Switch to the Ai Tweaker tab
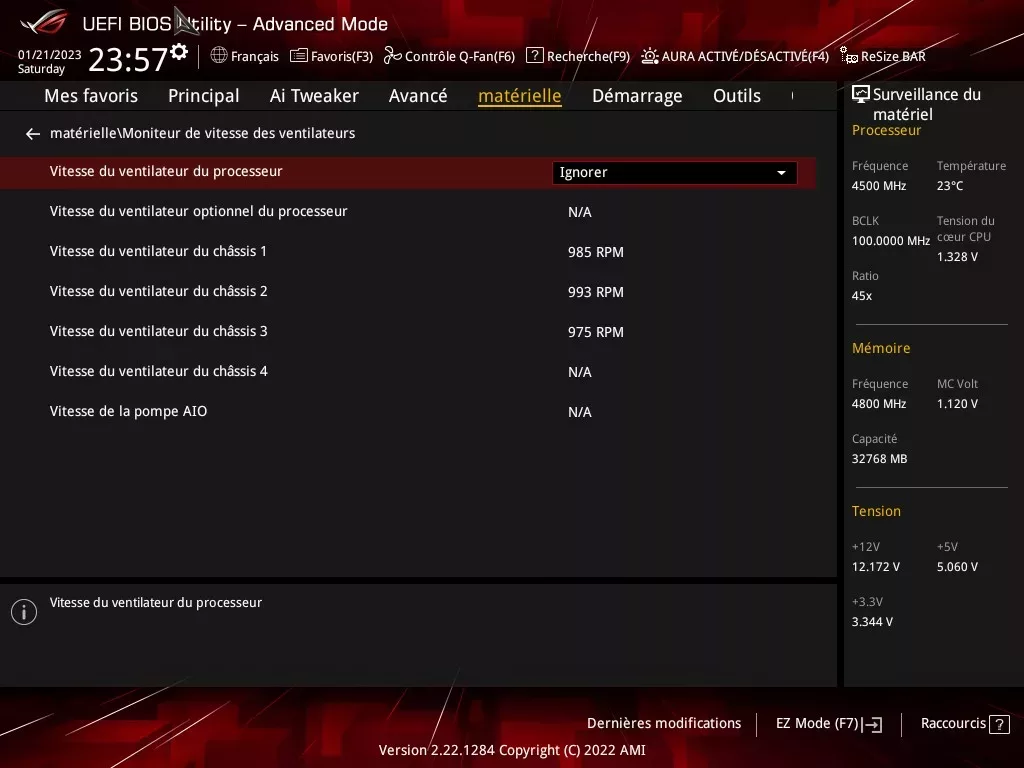 coord(314,95)
